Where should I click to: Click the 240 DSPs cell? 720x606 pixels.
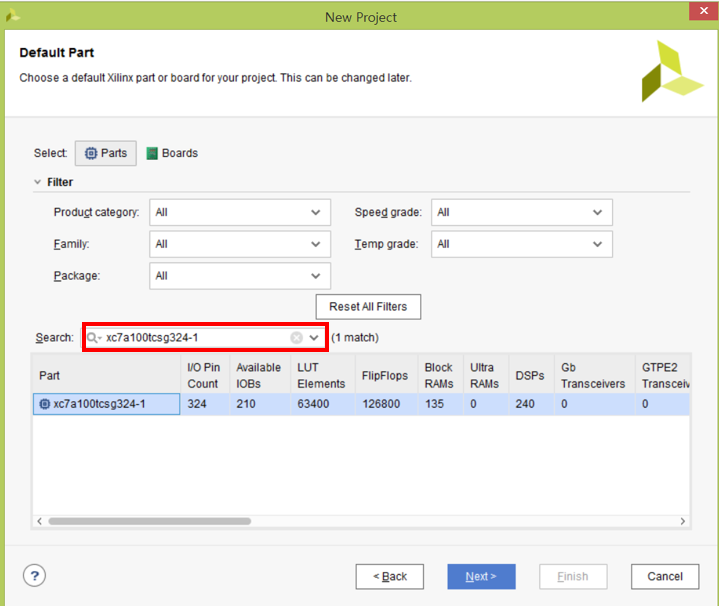(531, 404)
